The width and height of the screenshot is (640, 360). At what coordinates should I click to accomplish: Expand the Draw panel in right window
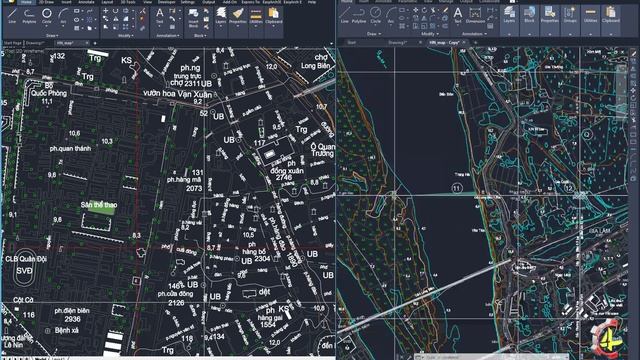(x=374, y=34)
